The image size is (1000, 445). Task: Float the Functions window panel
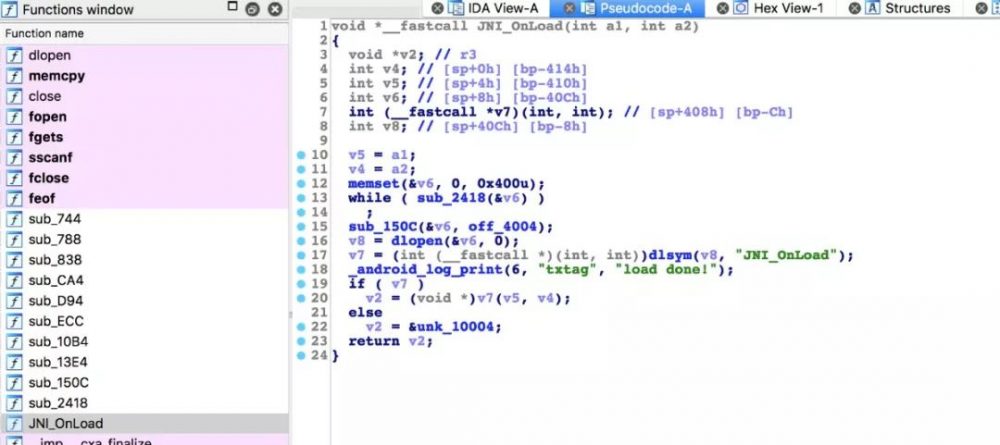coord(232,6)
